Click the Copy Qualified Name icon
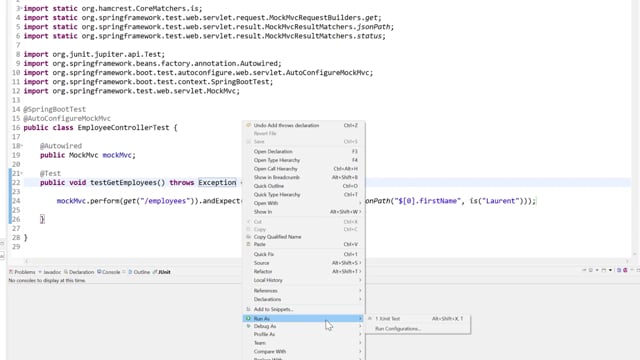Screen dimensions: 640x360 248,237
